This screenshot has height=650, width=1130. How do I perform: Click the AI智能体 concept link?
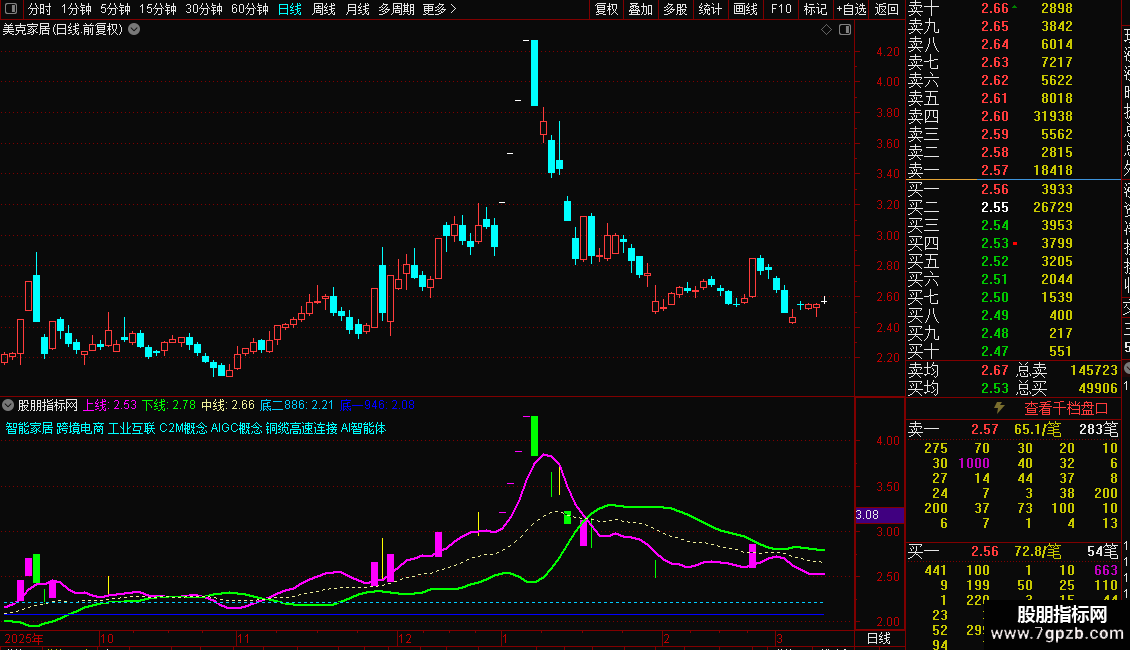coord(363,428)
